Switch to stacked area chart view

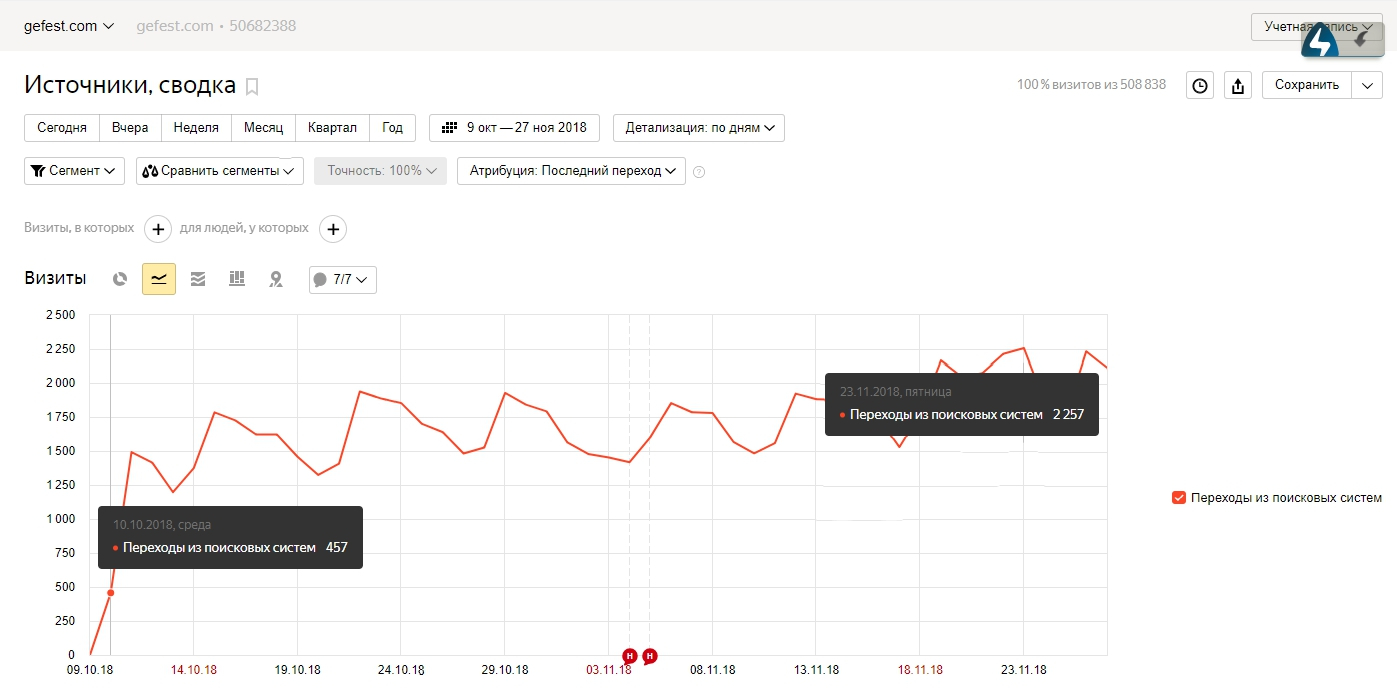198,279
